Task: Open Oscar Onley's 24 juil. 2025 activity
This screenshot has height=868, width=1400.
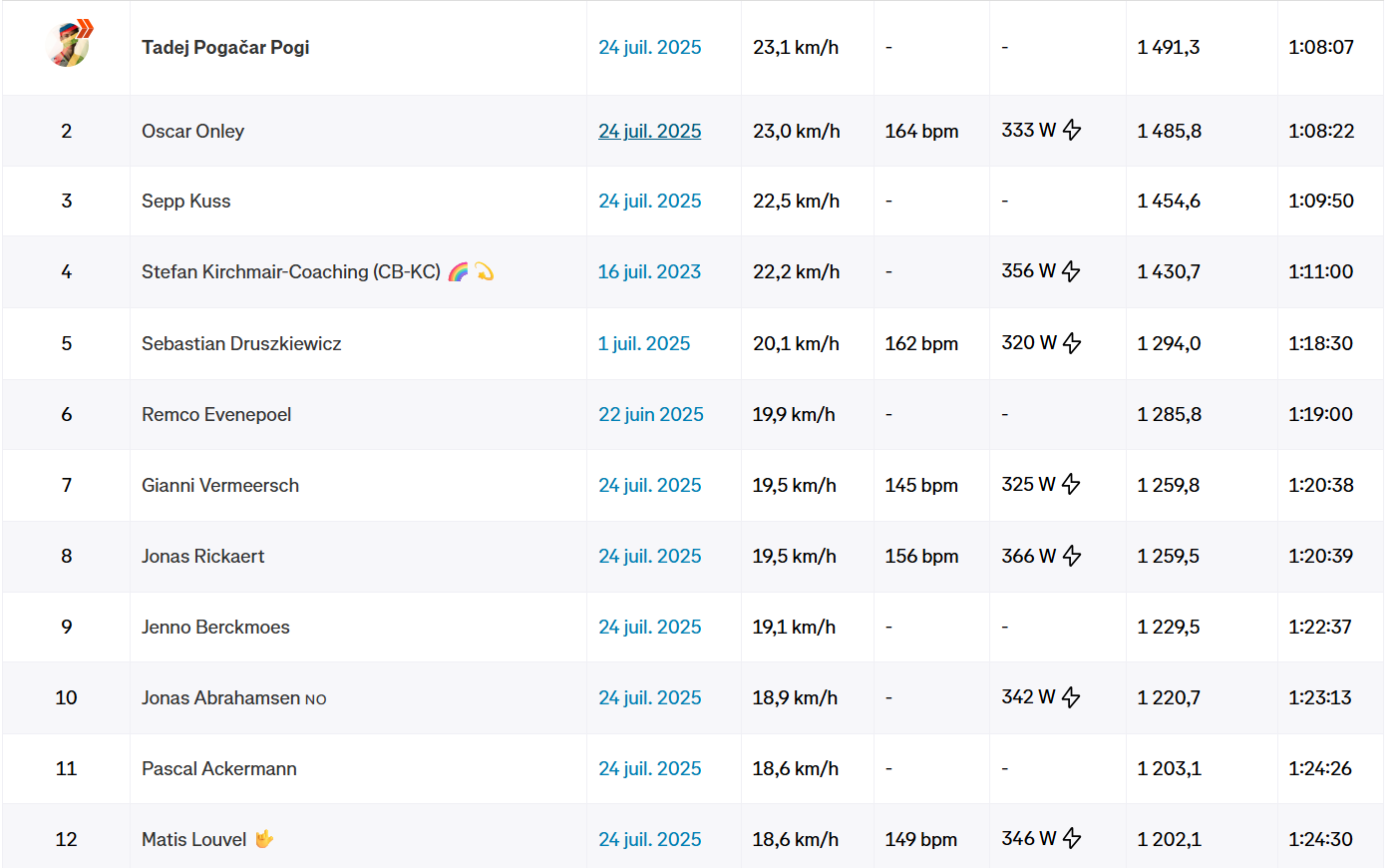Action: coord(649,131)
